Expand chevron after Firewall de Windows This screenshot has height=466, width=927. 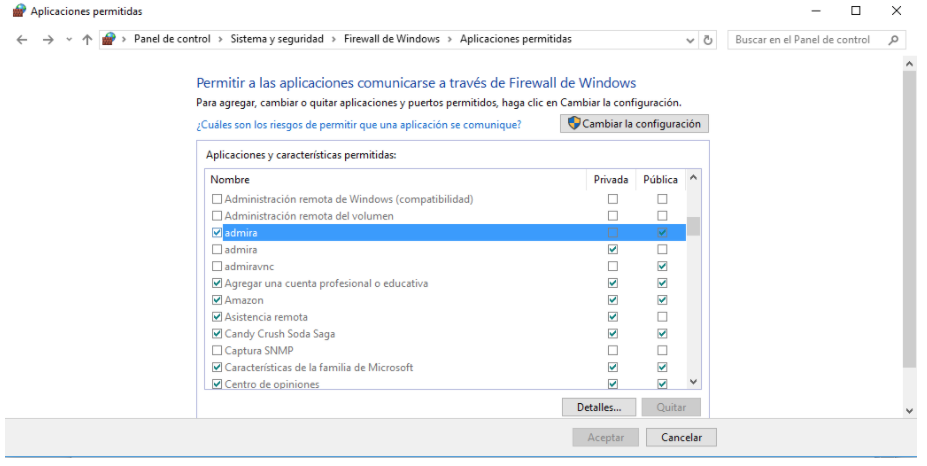pos(450,40)
